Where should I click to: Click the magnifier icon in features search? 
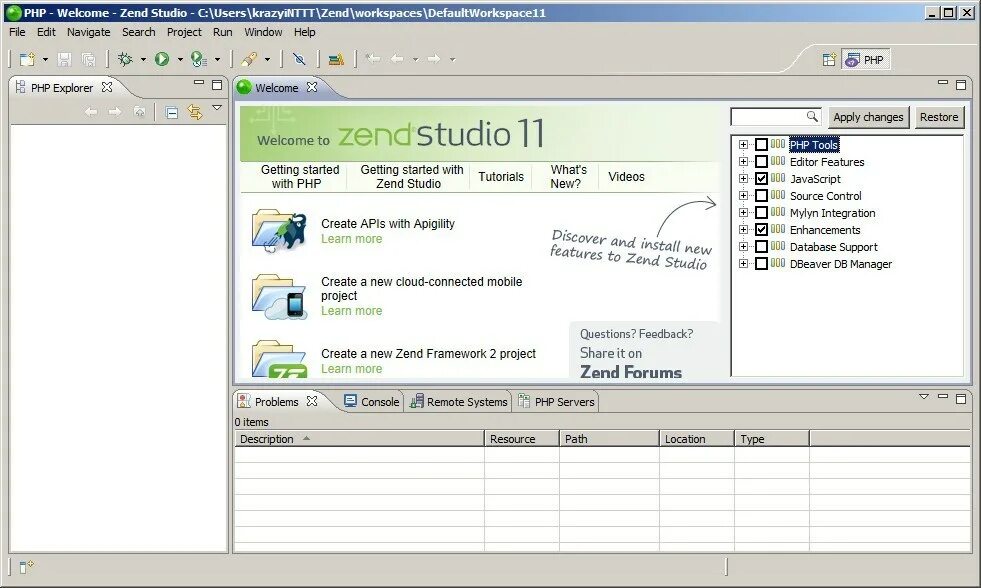811,116
